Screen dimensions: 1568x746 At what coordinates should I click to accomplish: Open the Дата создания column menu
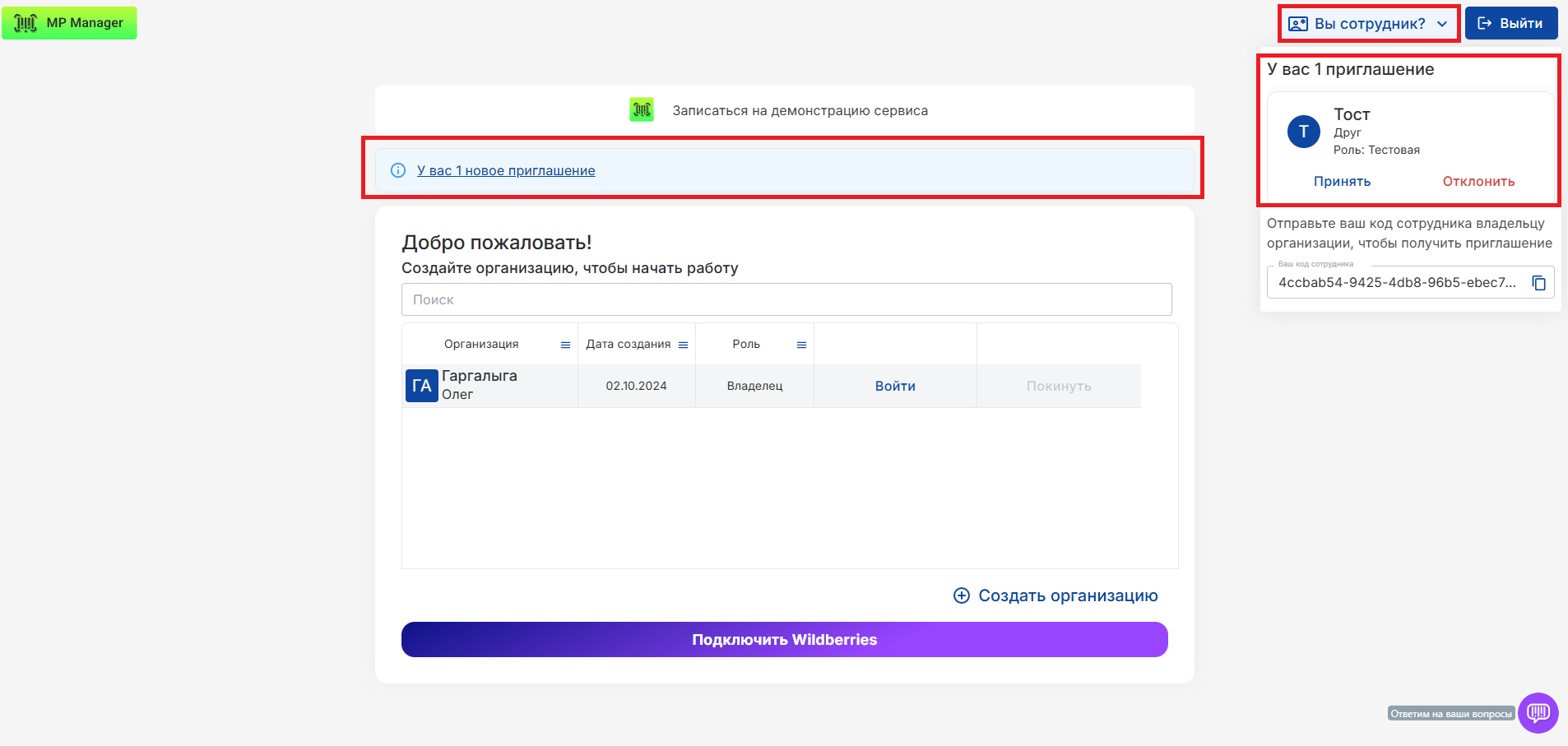683,345
